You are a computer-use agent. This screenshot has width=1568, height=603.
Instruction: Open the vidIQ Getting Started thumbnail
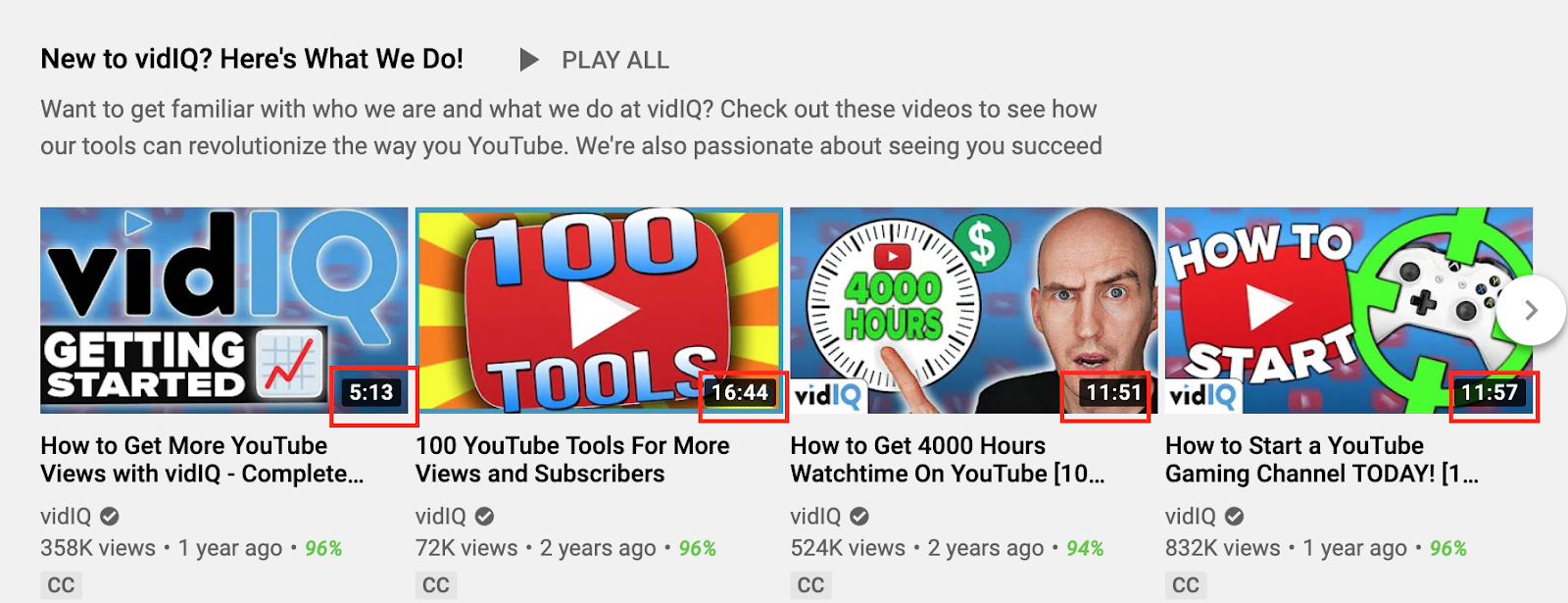pos(223,310)
